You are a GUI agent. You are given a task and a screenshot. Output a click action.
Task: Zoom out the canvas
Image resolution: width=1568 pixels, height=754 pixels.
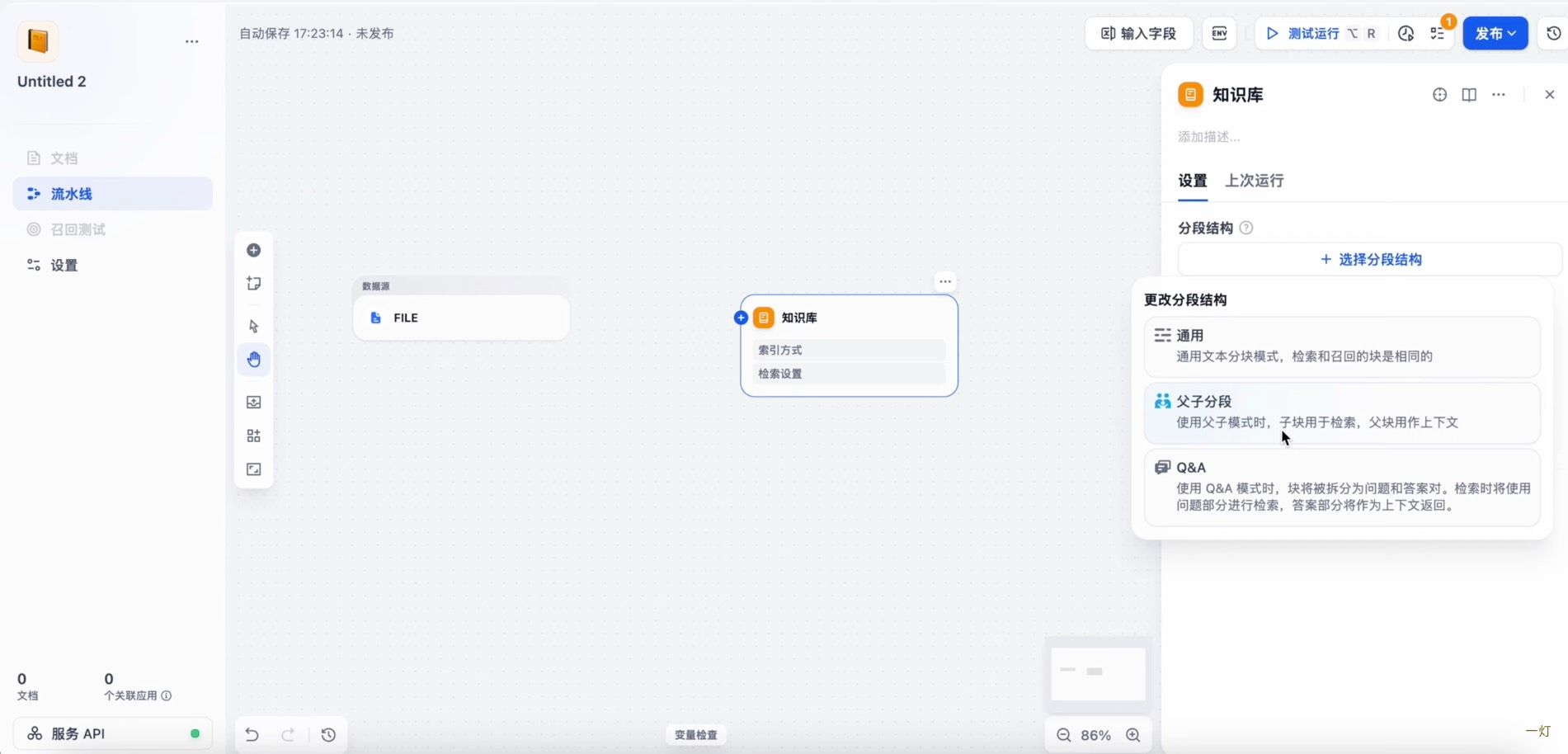1064,735
